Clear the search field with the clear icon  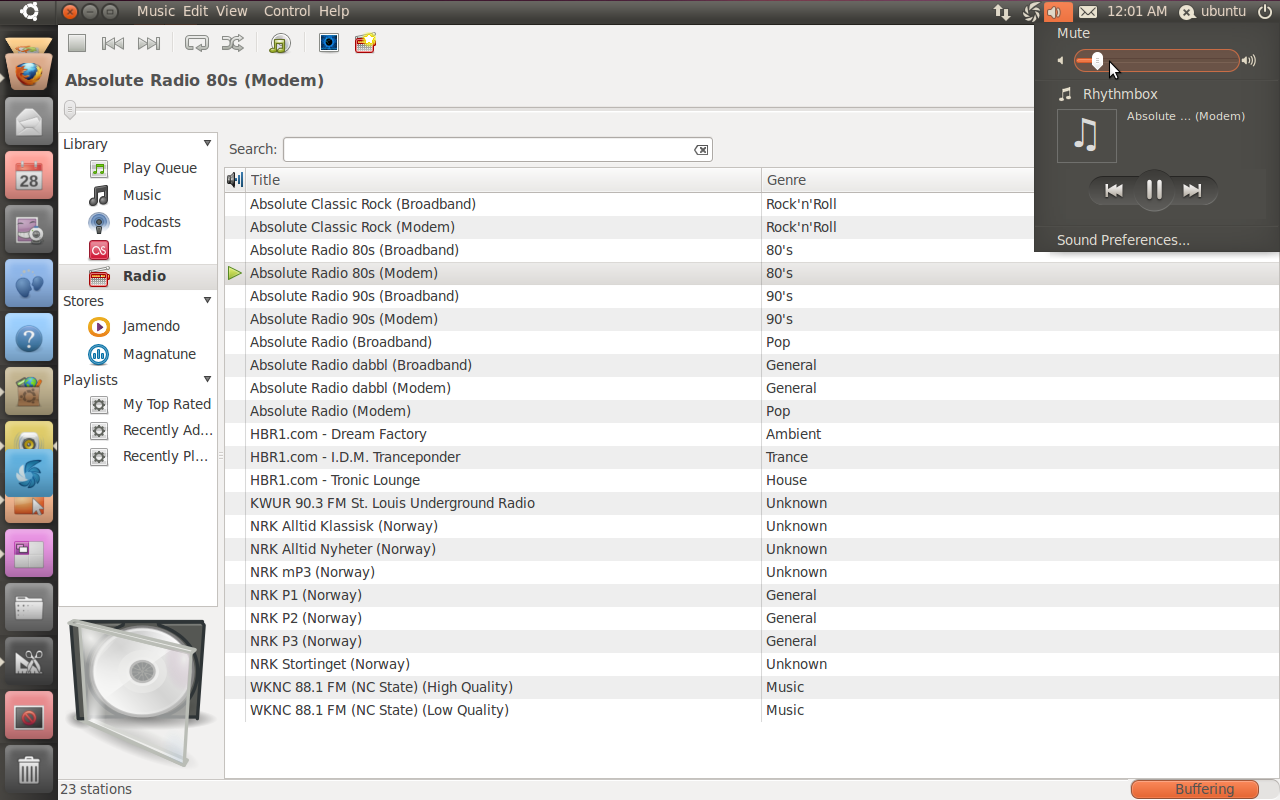[702, 150]
